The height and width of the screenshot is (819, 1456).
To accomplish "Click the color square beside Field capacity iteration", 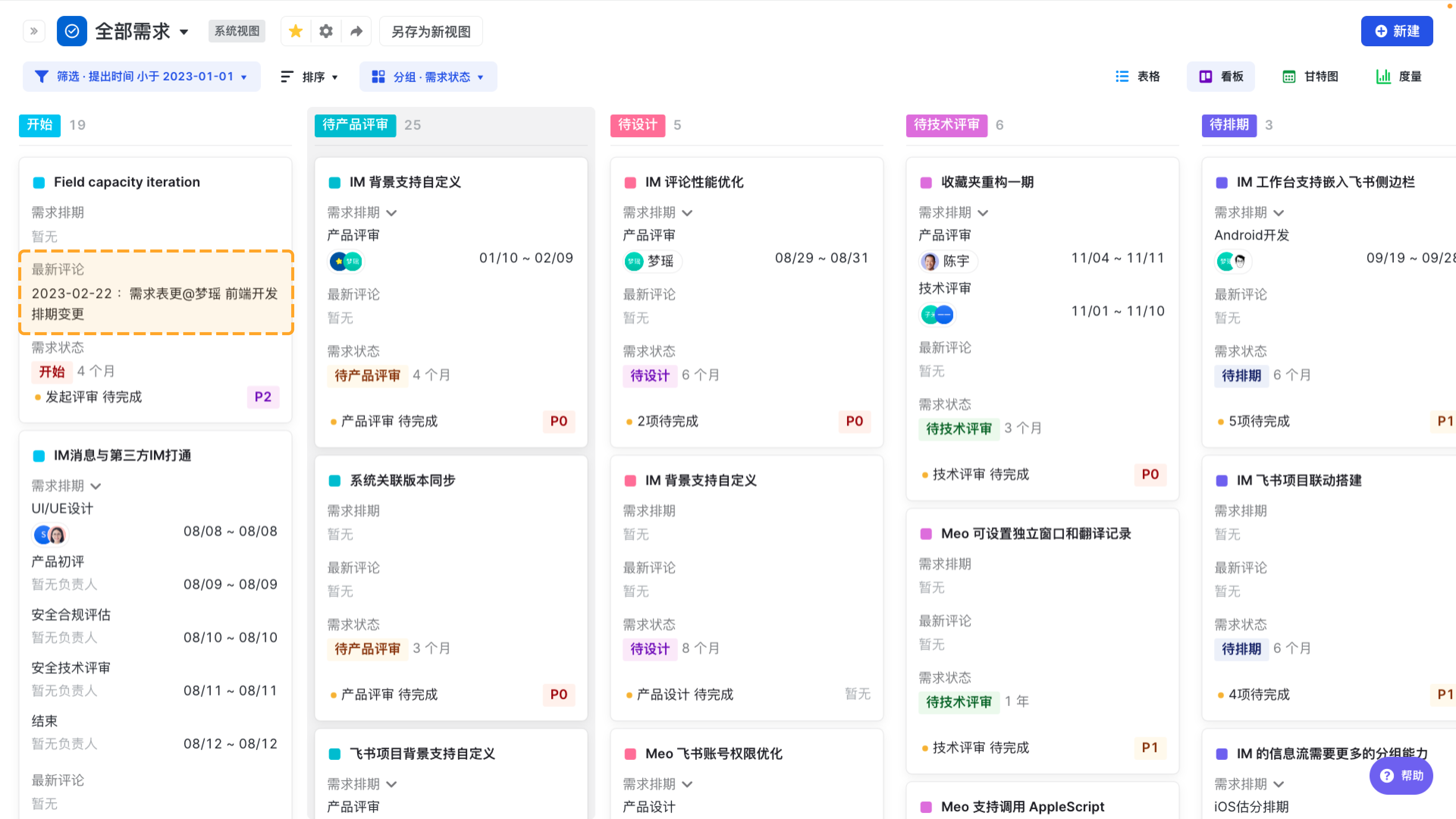I will [39, 182].
